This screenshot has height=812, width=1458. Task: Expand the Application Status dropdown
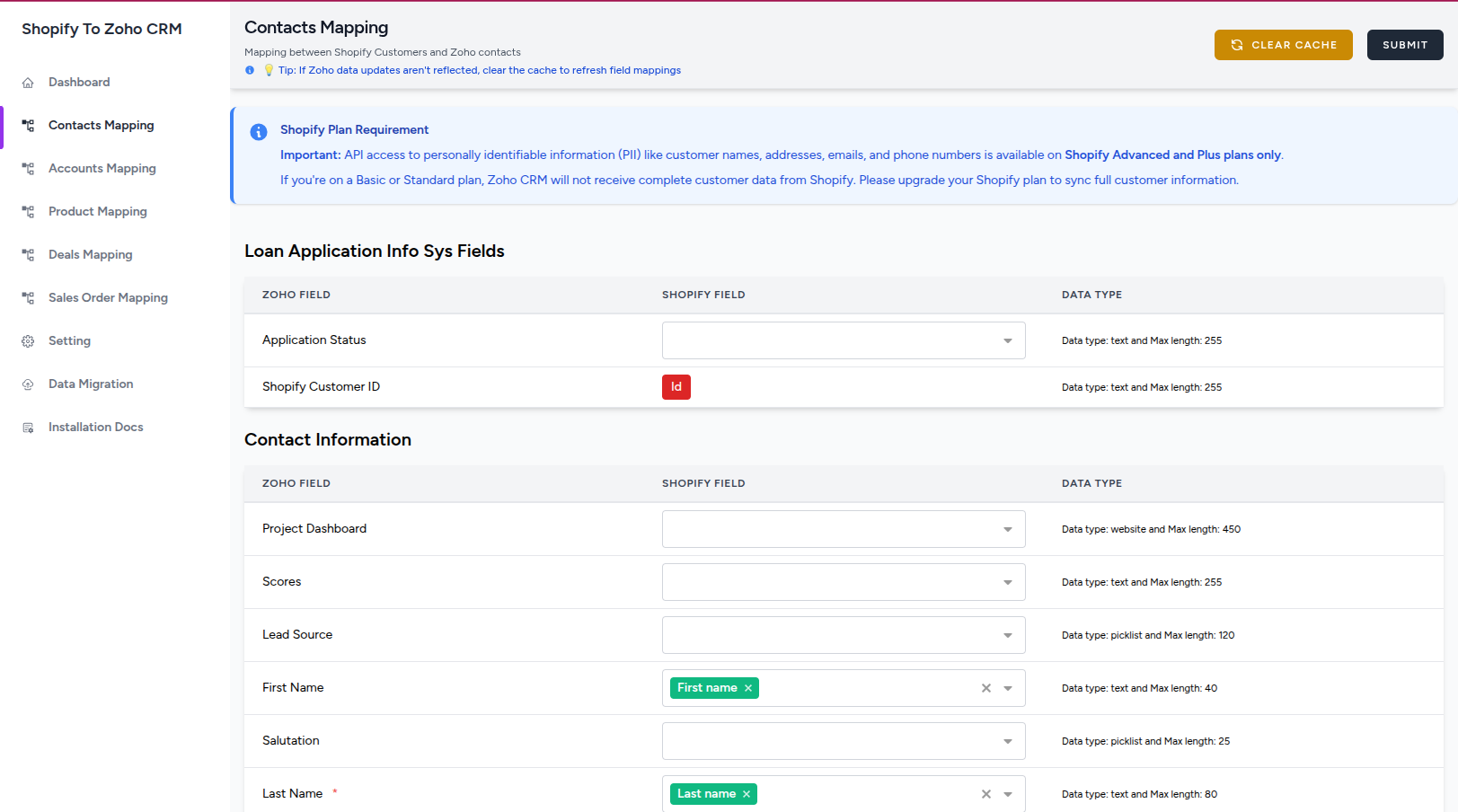click(1007, 340)
